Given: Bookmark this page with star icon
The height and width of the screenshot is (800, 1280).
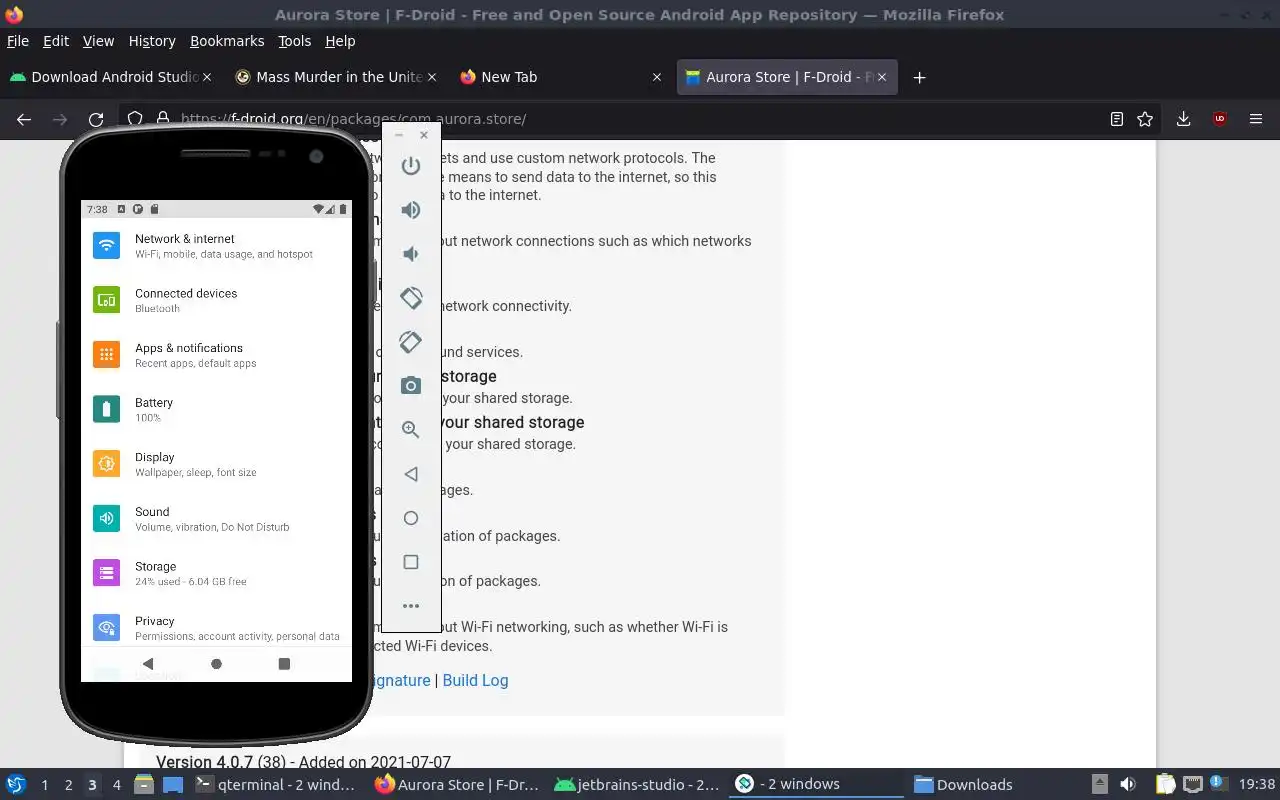Looking at the screenshot, I should click(1145, 119).
